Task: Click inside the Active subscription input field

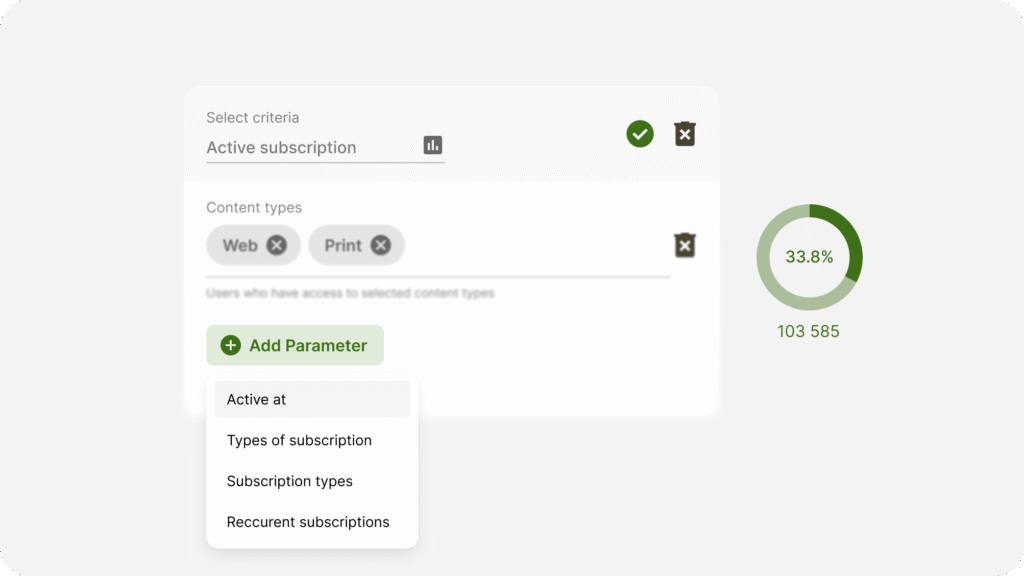Action: [x=300, y=147]
